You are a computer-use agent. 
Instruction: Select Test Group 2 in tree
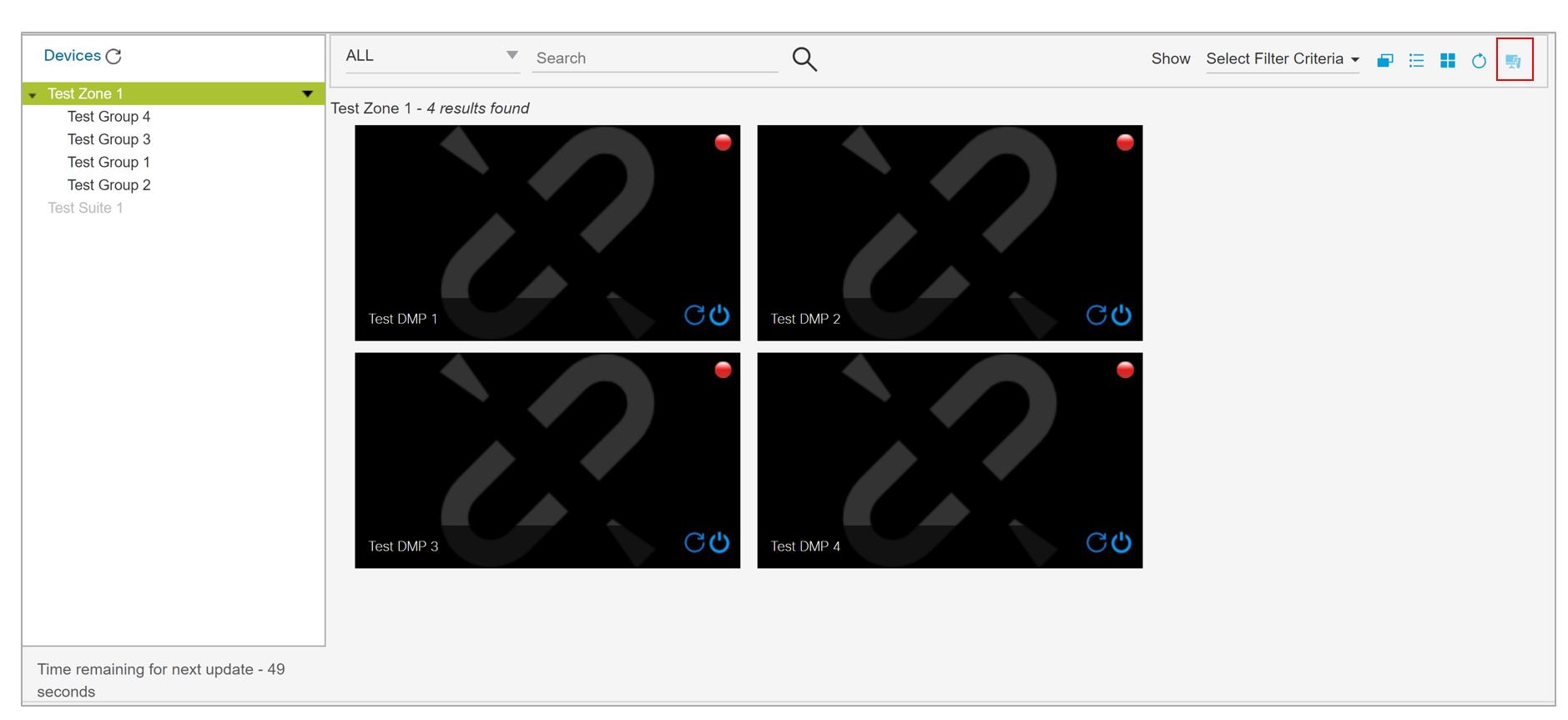[x=108, y=185]
